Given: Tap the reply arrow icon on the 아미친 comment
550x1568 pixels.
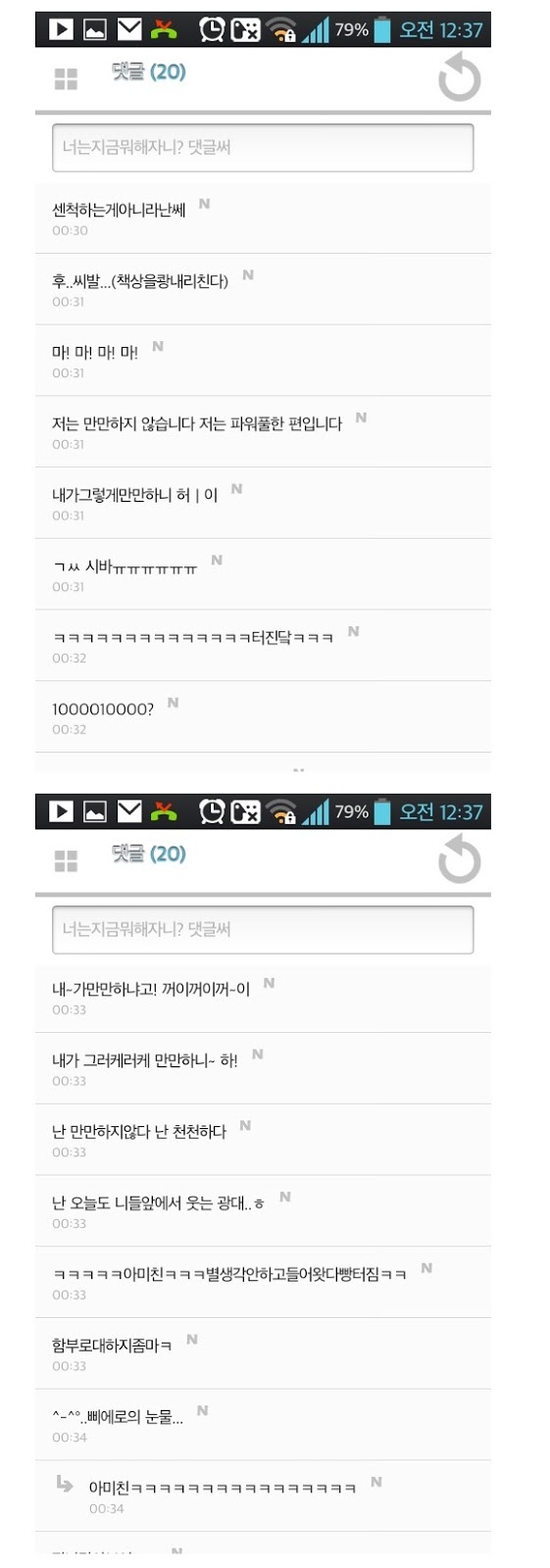Looking at the screenshot, I should click(64, 1484).
